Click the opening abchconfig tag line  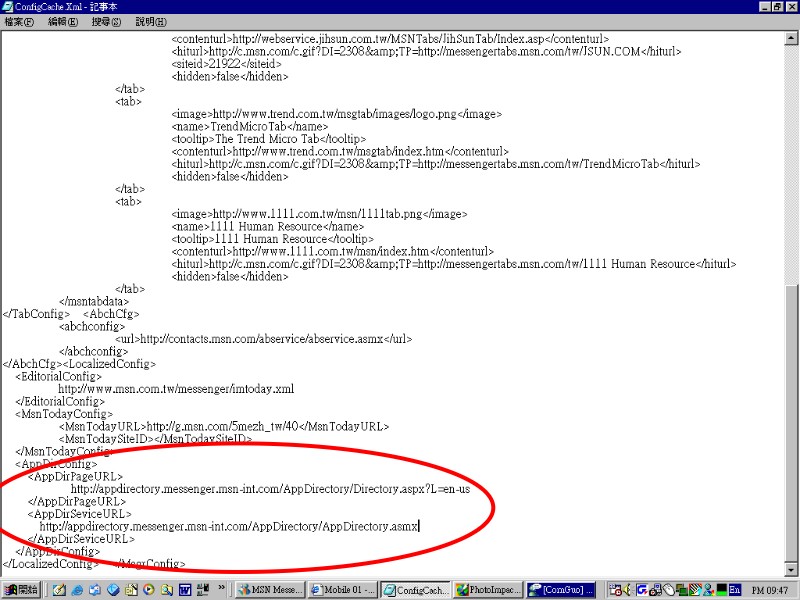click(92, 327)
